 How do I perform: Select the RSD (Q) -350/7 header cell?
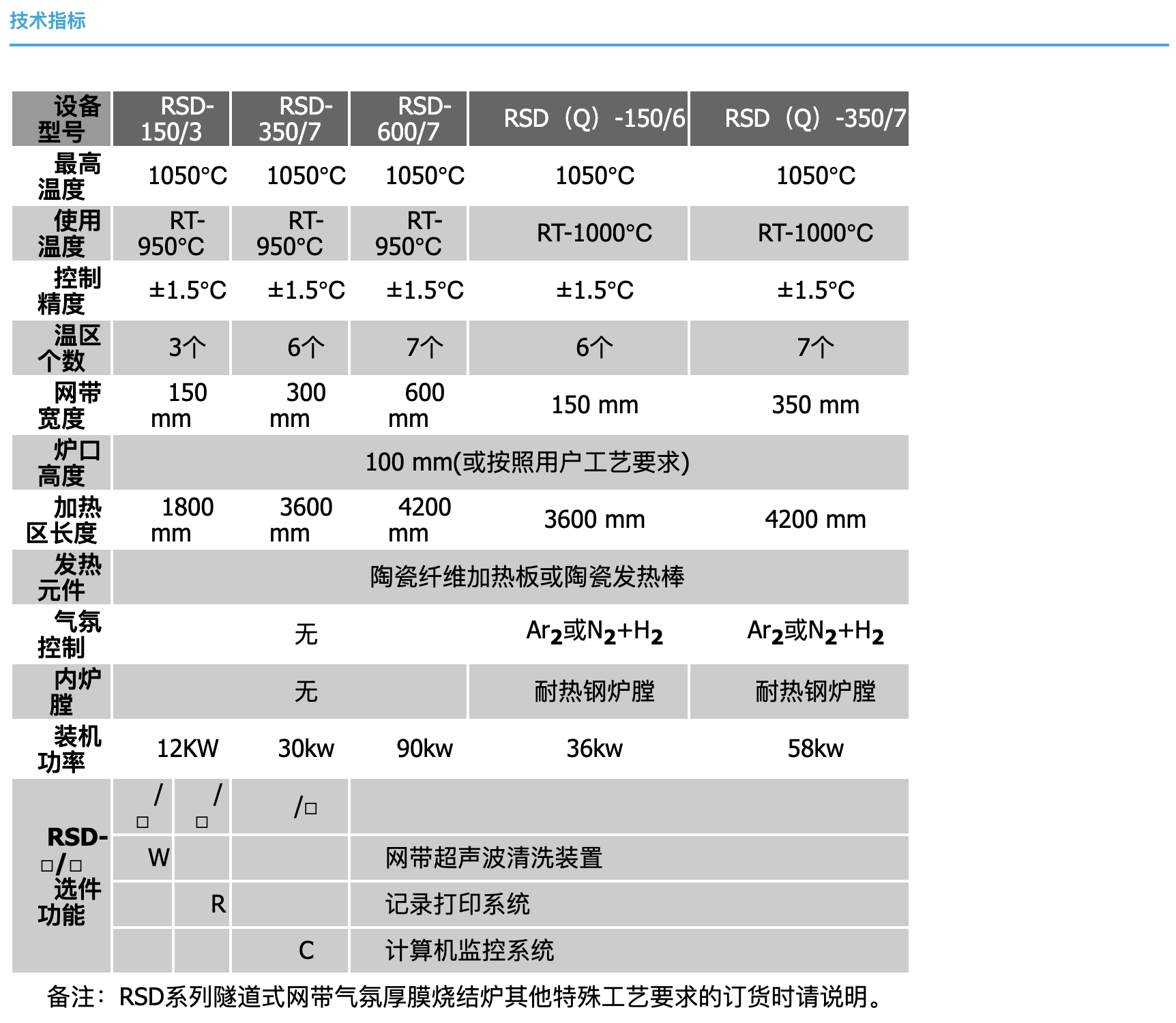[799, 119]
